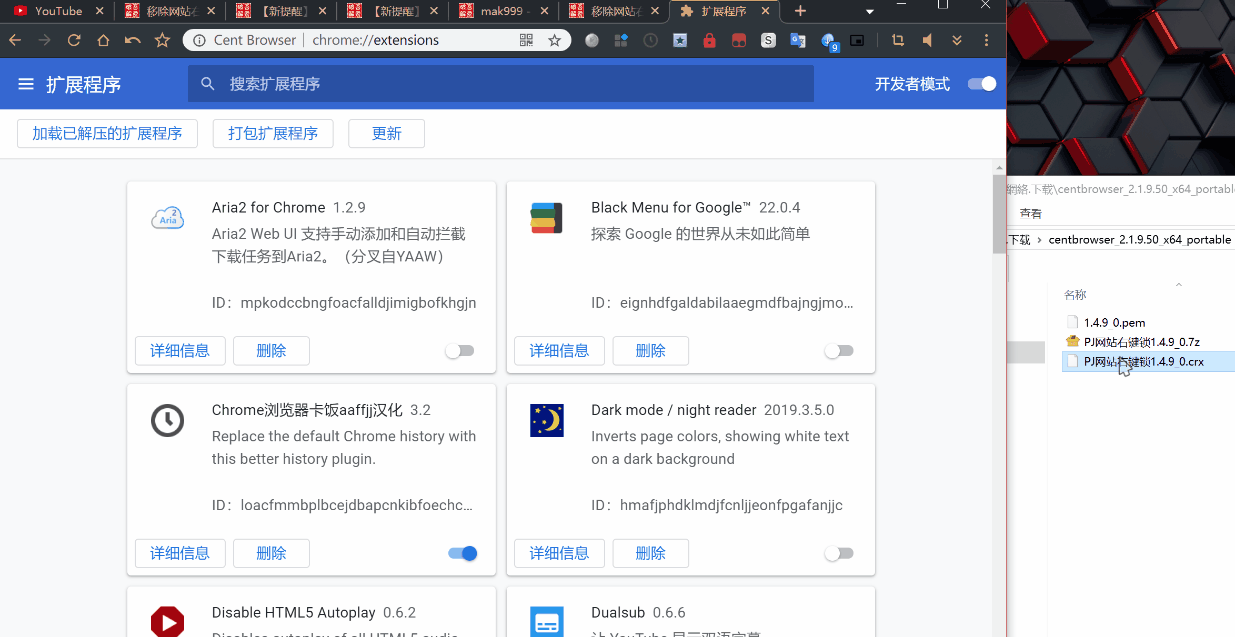Screen dimensions: 1235x637
Task: Open 详细信息 for Dark mode / night reader
Action: coord(559,553)
